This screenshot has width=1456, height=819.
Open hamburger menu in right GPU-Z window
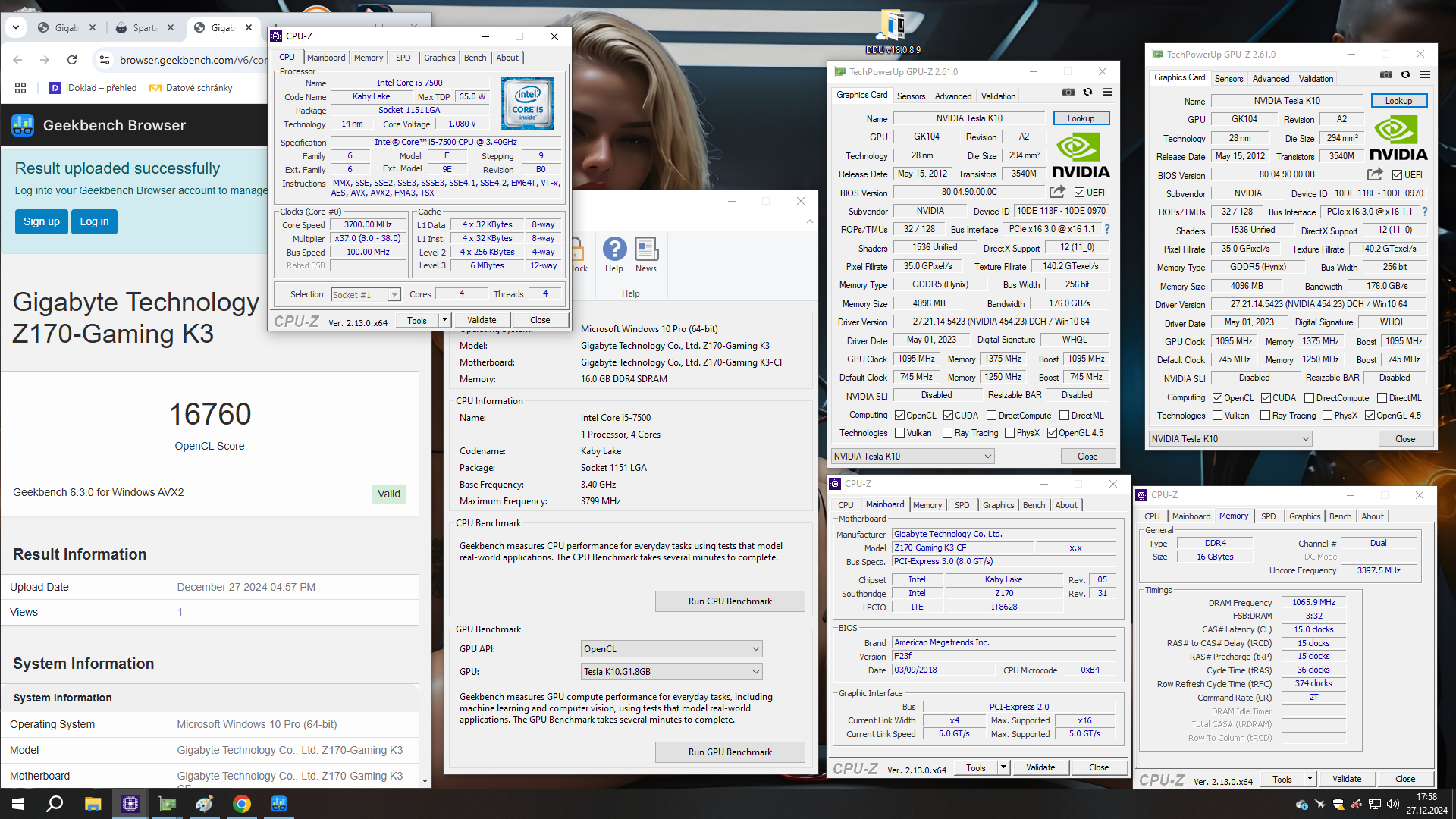click(1426, 75)
